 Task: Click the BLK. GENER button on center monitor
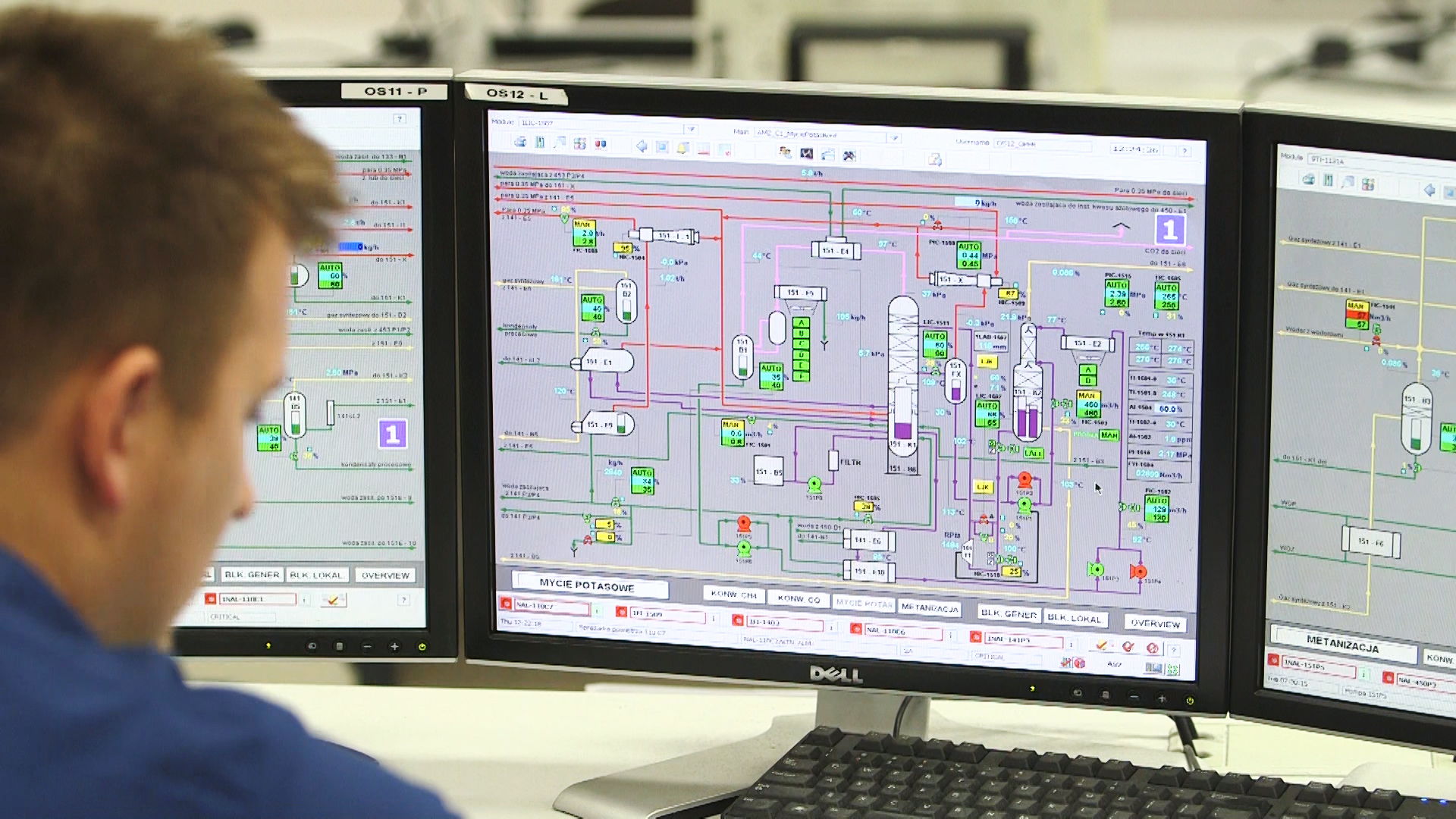(x=1009, y=613)
